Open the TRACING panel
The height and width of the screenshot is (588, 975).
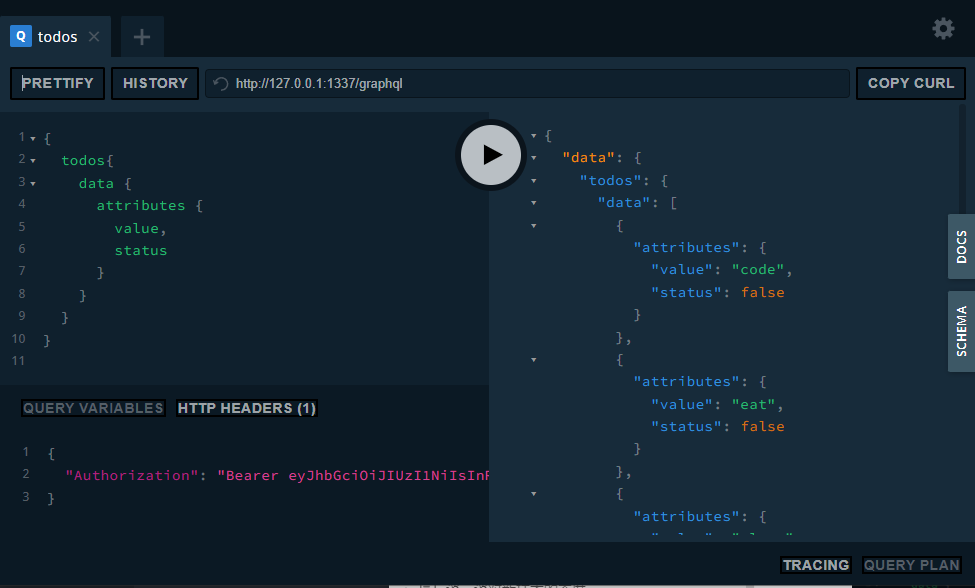coord(815,565)
